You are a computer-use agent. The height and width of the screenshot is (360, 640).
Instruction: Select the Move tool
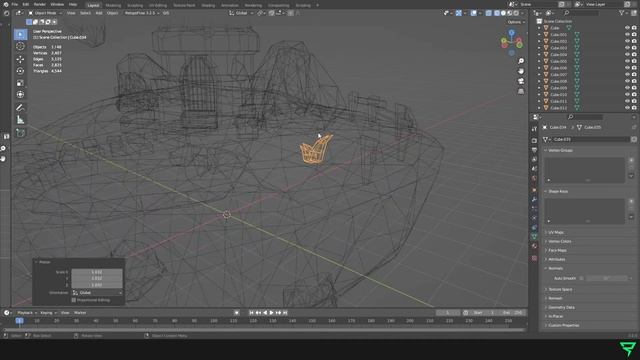click(20, 59)
